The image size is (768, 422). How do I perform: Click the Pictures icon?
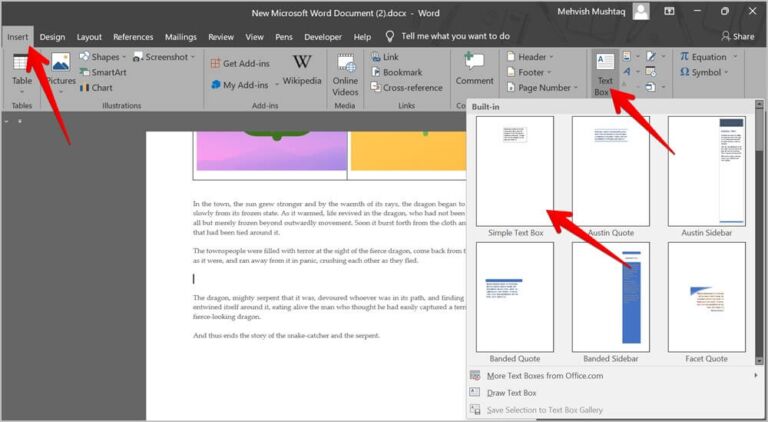60,70
